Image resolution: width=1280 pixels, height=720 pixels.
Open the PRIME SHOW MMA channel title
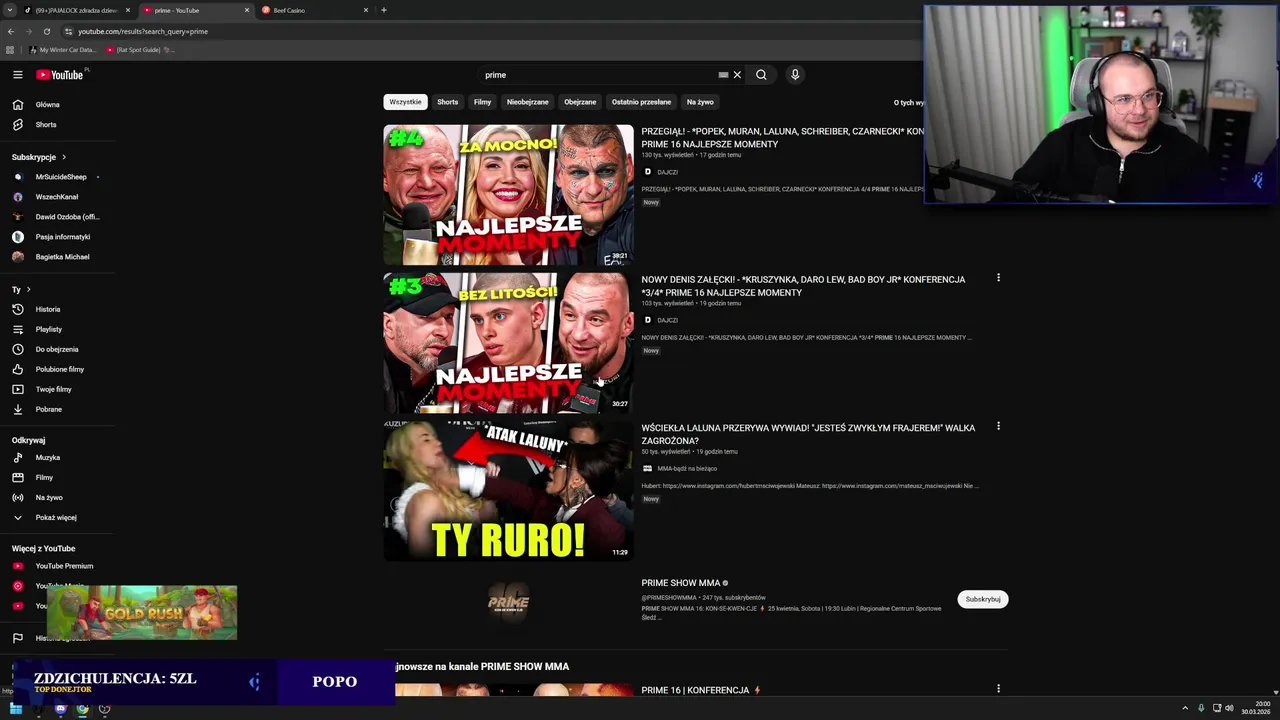[x=681, y=583]
